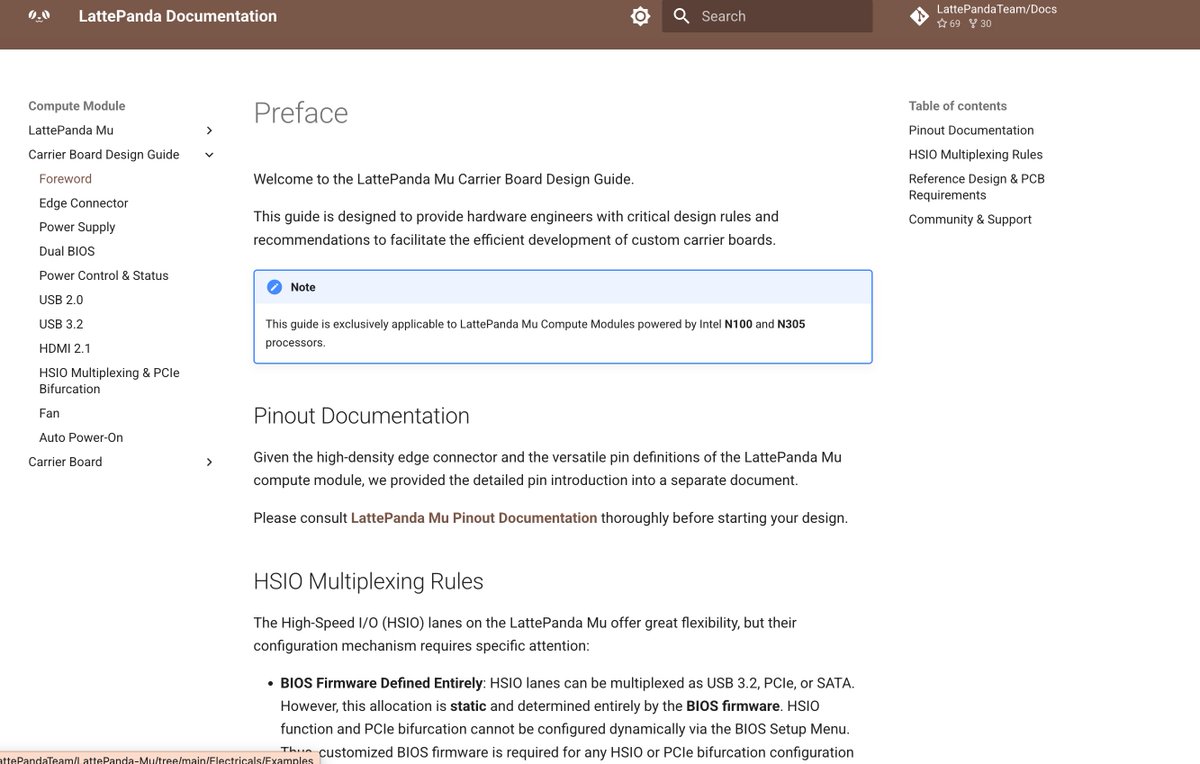Open the Fan page
This screenshot has height=764, width=1200.
[x=49, y=413]
